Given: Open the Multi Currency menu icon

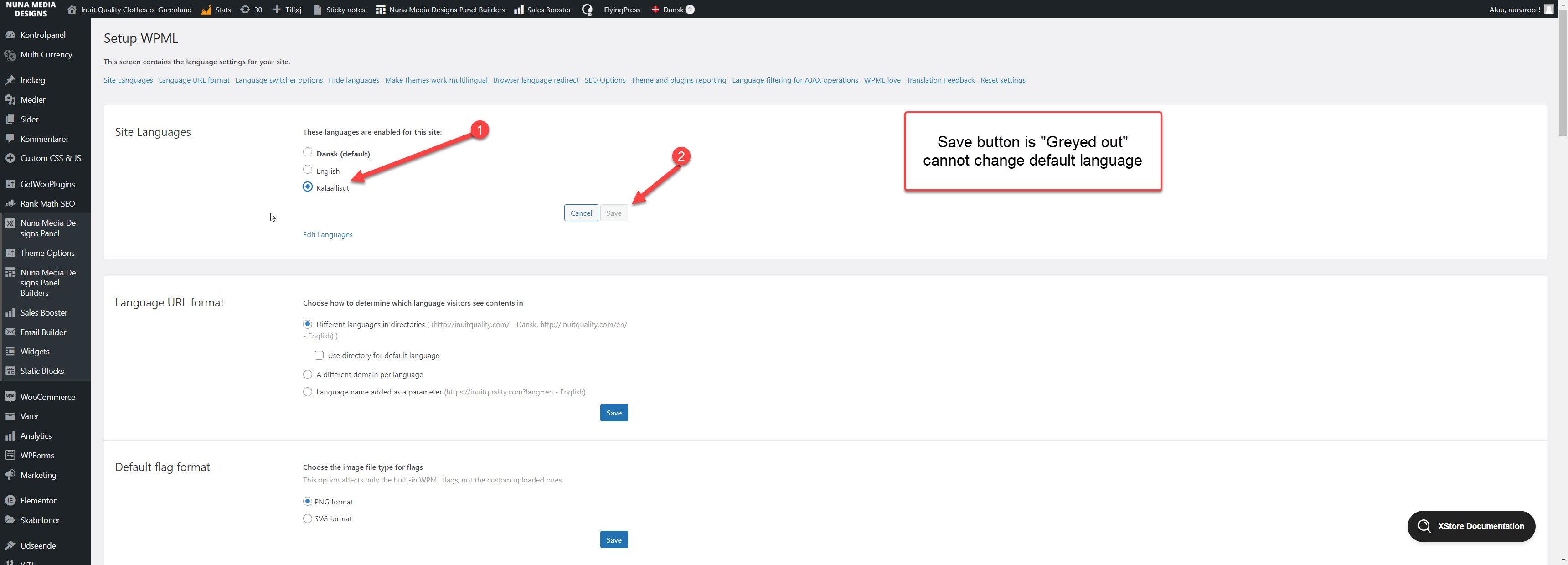Looking at the screenshot, I should click(10, 55).
